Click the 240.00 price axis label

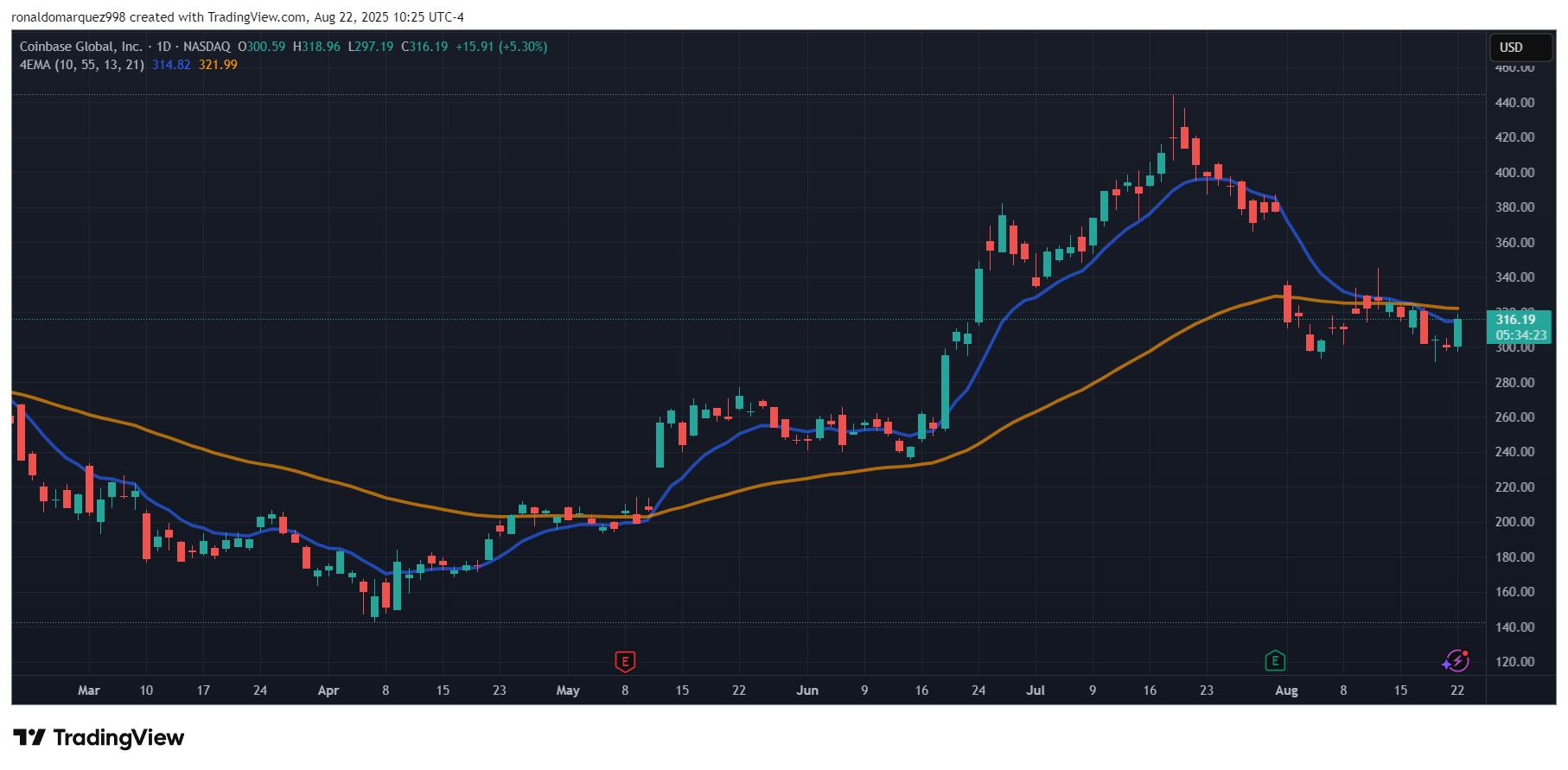[x=1515, y=452]
